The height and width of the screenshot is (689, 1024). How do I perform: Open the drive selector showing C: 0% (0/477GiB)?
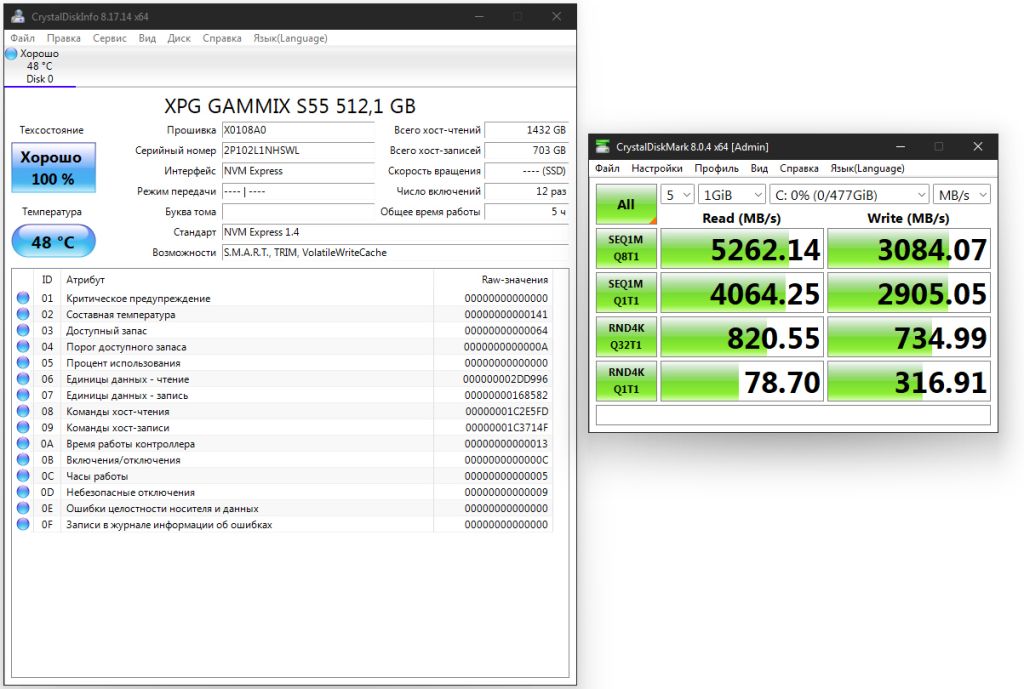(x=850, y=195)
